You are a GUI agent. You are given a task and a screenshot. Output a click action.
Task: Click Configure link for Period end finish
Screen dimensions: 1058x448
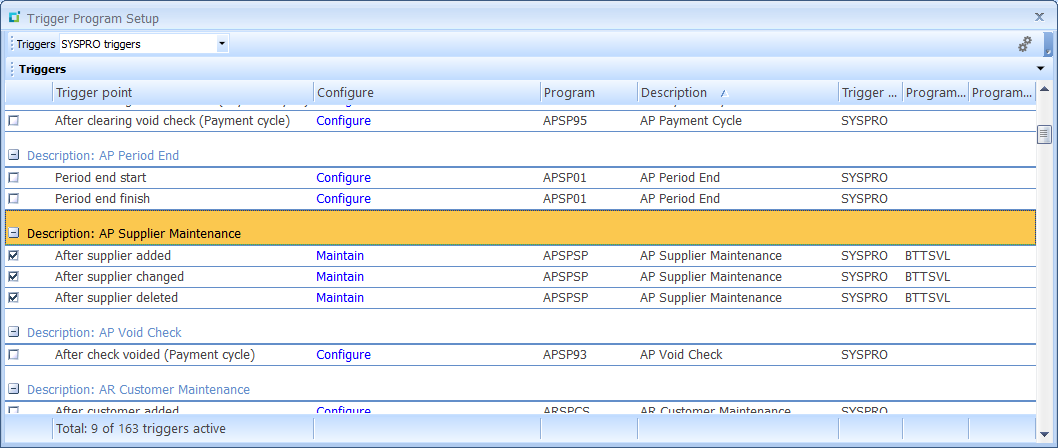tap(343, 199)
